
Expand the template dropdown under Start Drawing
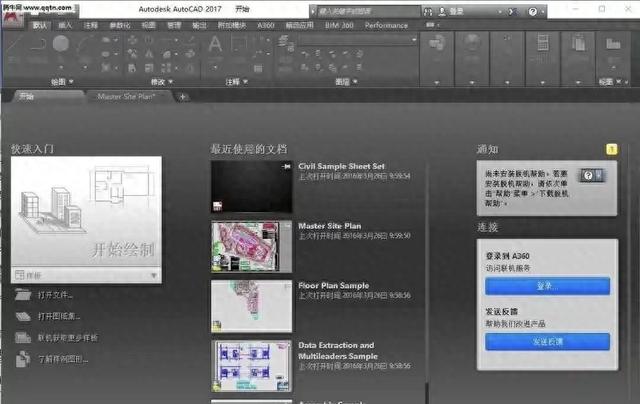coord(154,274)
